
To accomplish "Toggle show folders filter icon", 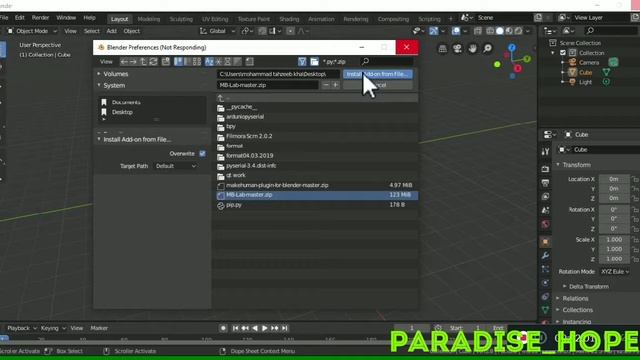I will (314, 62).
